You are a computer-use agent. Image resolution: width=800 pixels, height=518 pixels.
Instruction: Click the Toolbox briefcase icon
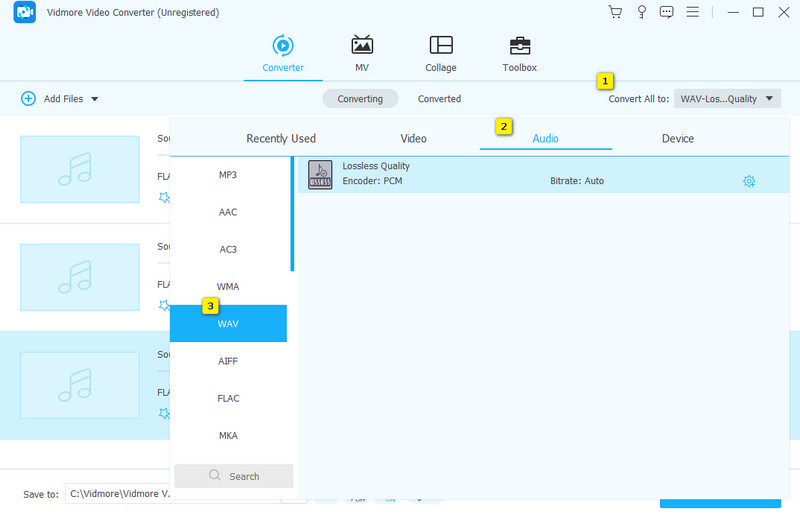[519, 46]
